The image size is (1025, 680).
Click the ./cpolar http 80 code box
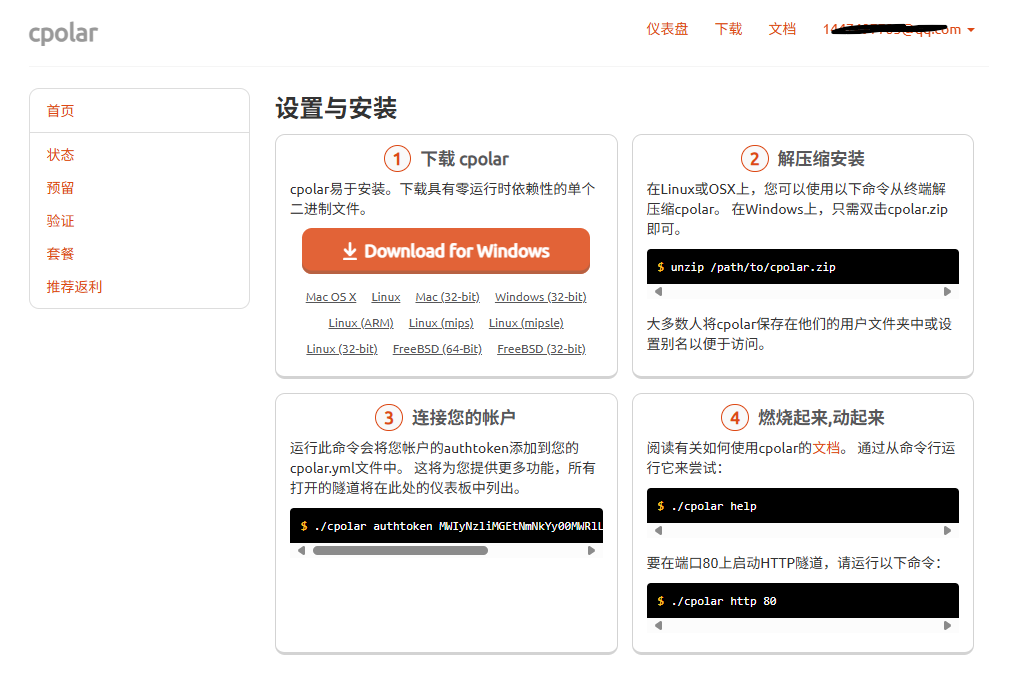click(x=803, y=600)
